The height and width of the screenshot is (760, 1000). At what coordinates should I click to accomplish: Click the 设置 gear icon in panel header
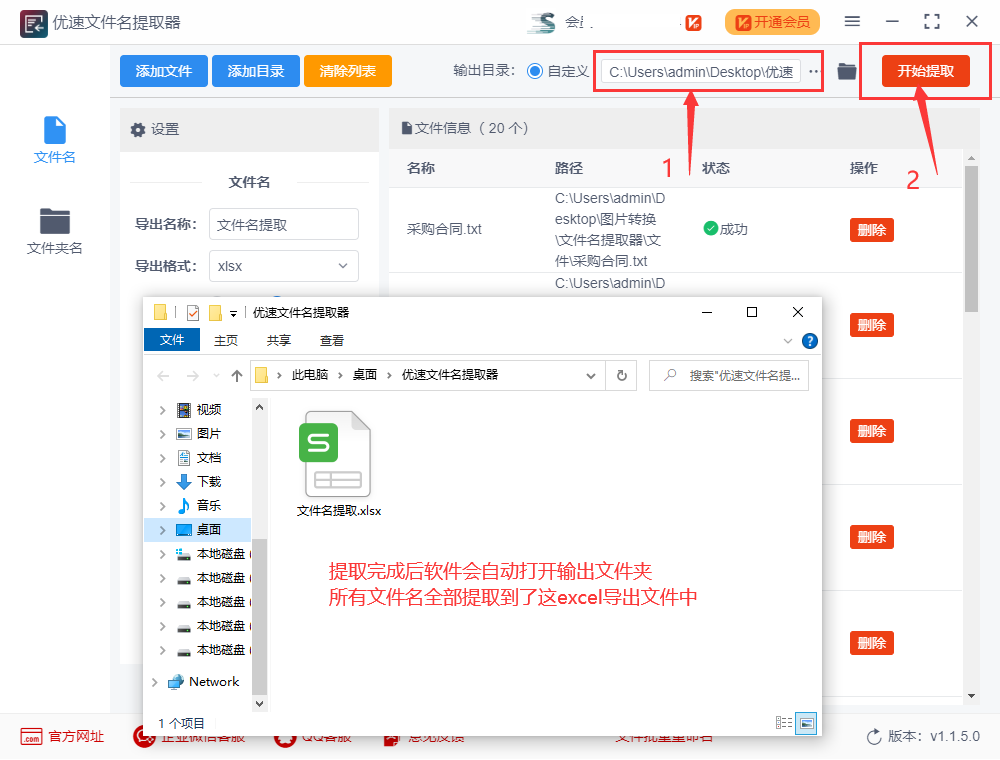pos(138,129)
